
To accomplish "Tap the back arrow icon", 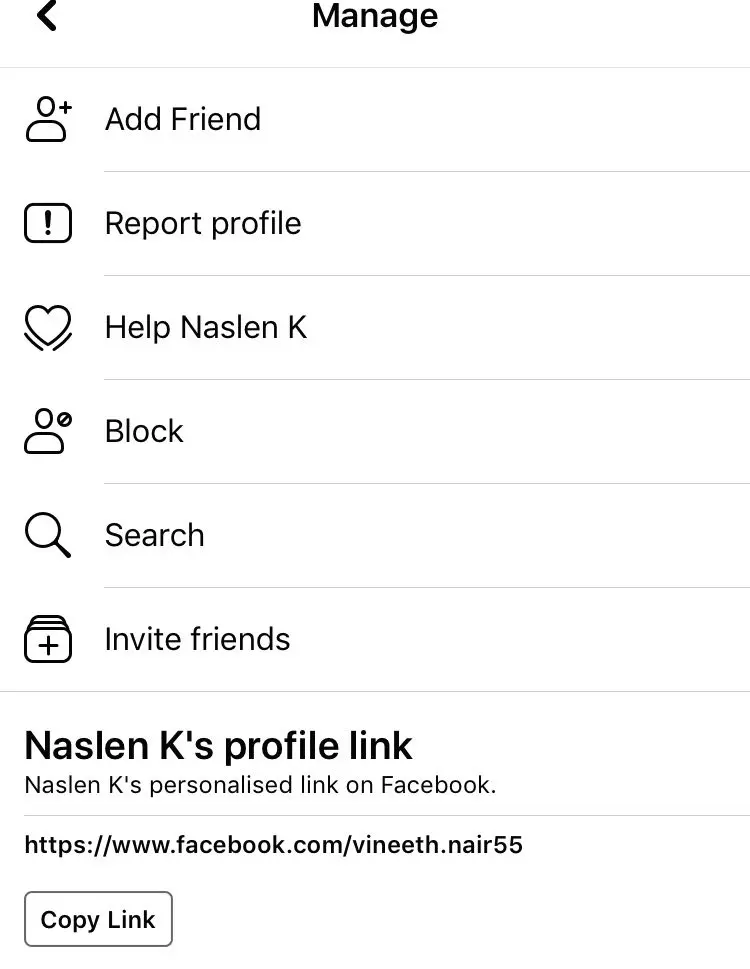I will coord(46,17).
